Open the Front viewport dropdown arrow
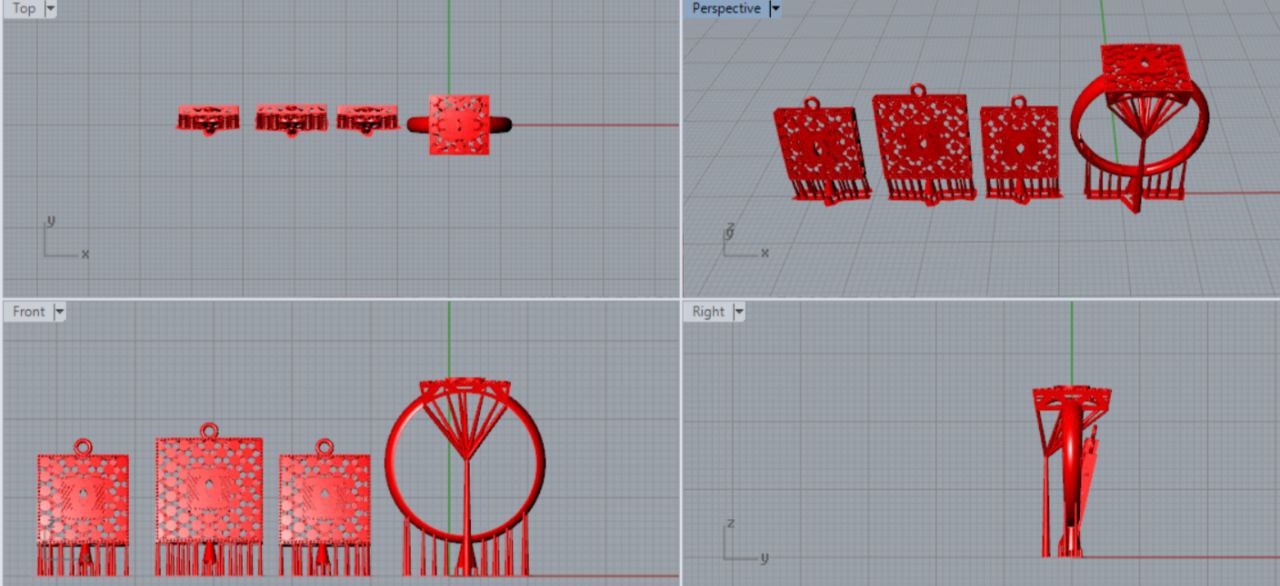The width and height of the screenshot is (1280, 586). point(60,312)
